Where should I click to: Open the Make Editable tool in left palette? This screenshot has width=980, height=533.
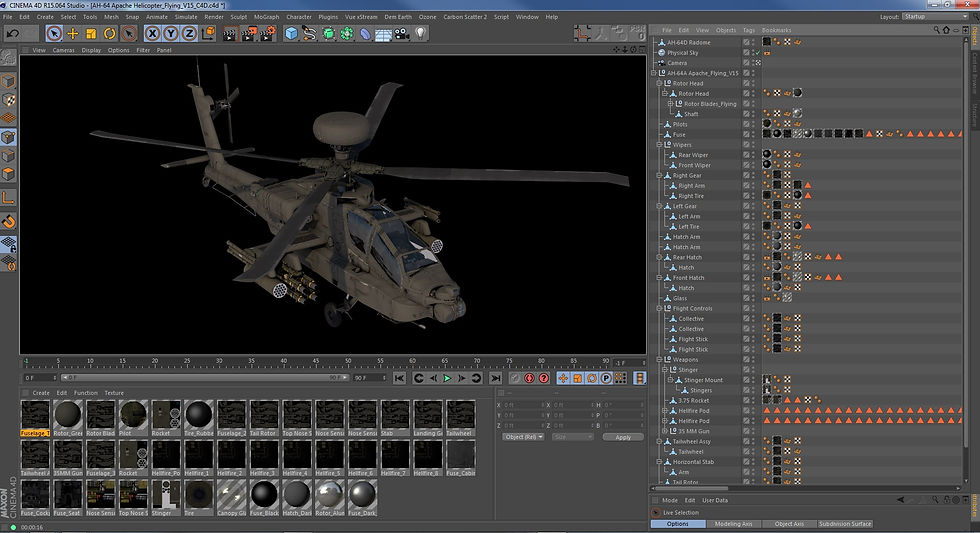(x=8, y=57)
